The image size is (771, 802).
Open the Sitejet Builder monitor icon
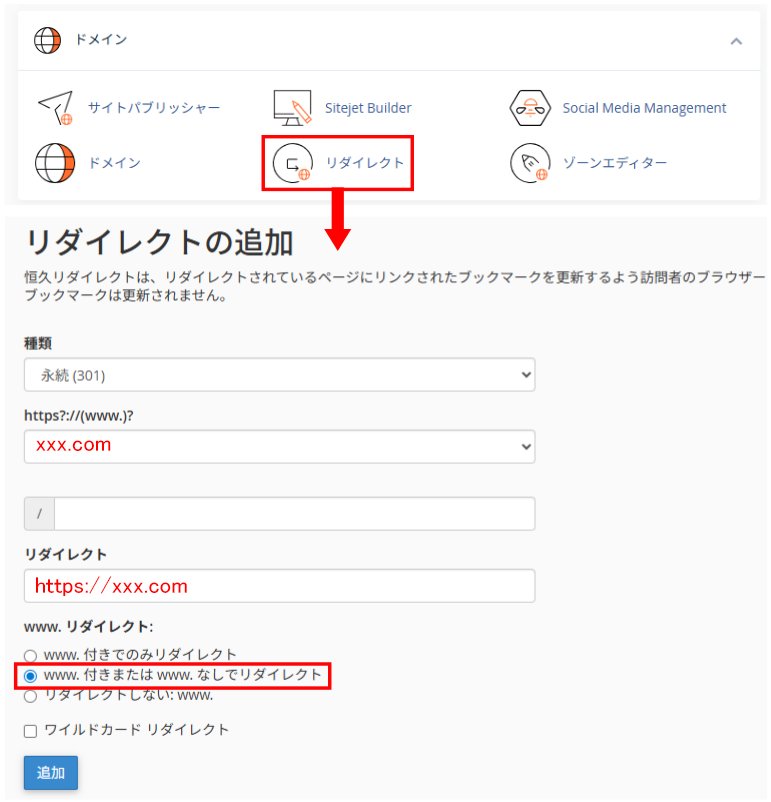(x=292, y=108)
